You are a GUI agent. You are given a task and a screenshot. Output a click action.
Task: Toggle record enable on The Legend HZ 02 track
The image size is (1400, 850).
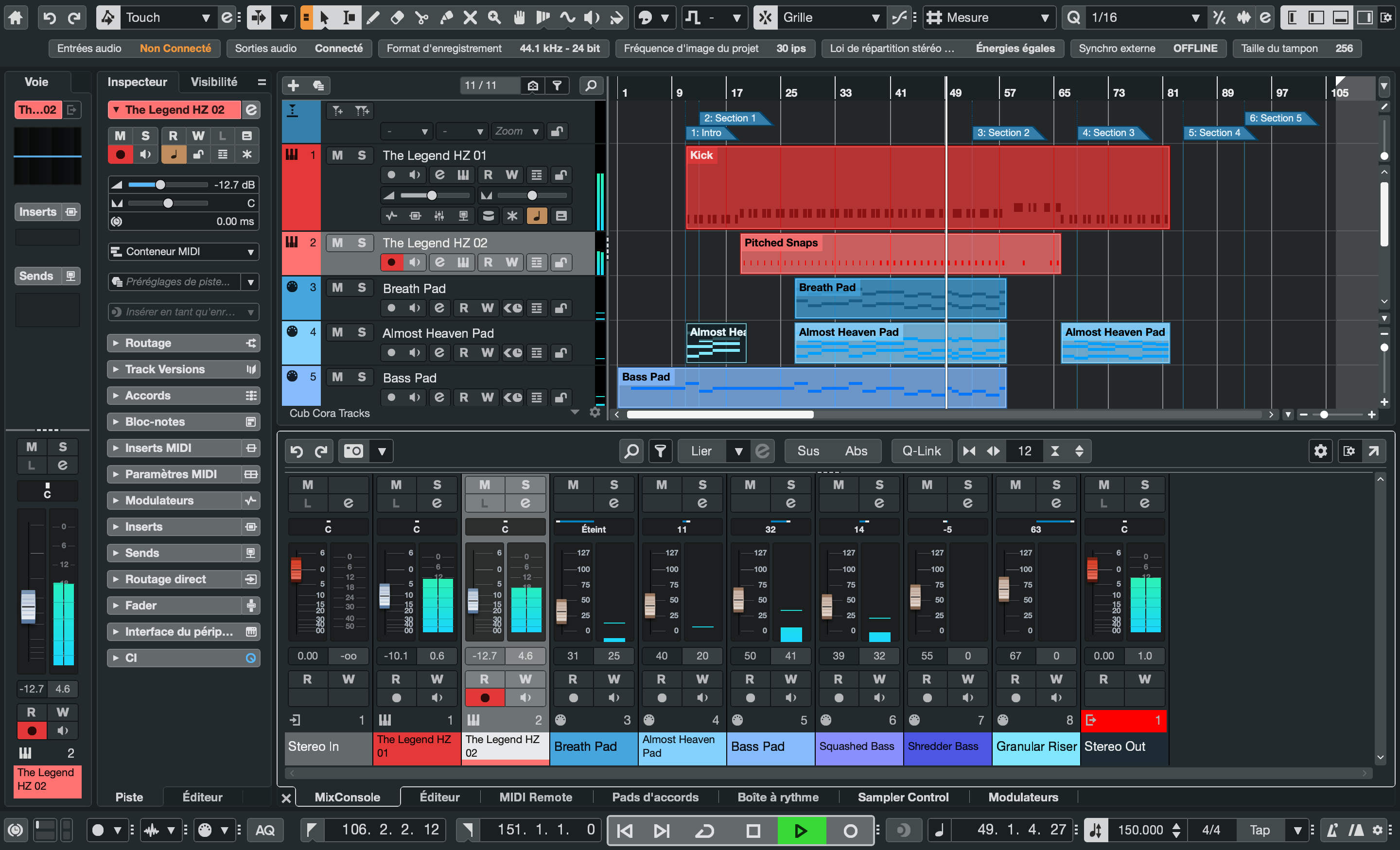(x=391, y=262)
